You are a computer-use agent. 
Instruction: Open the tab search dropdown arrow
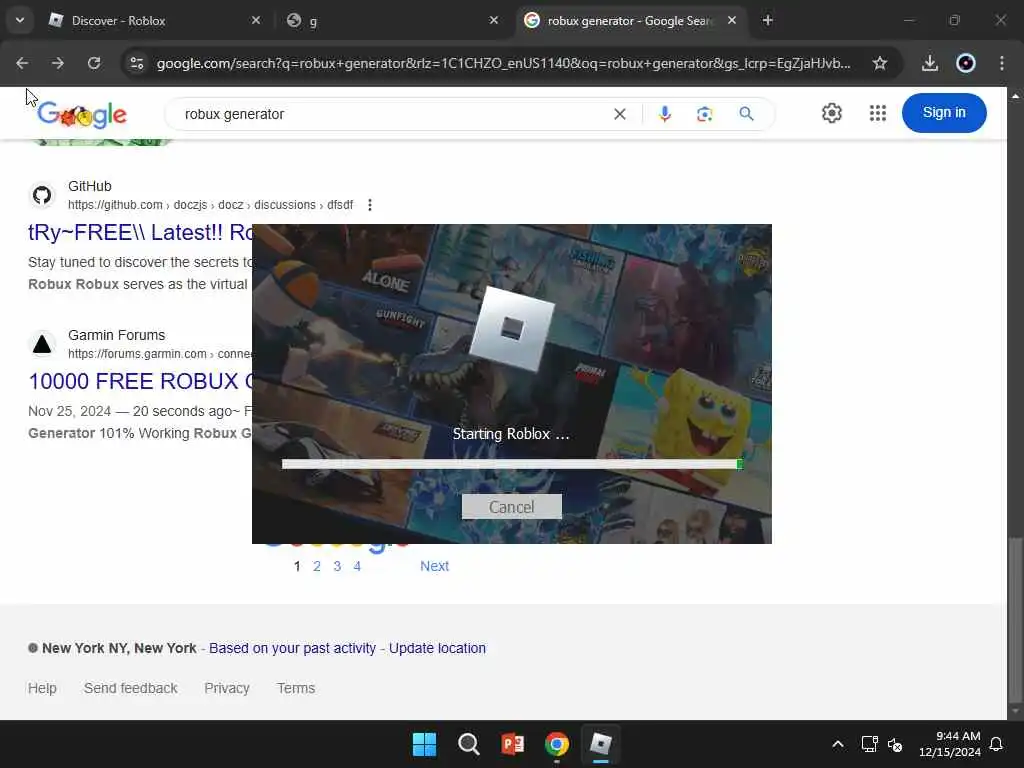(x=20, y=20)
